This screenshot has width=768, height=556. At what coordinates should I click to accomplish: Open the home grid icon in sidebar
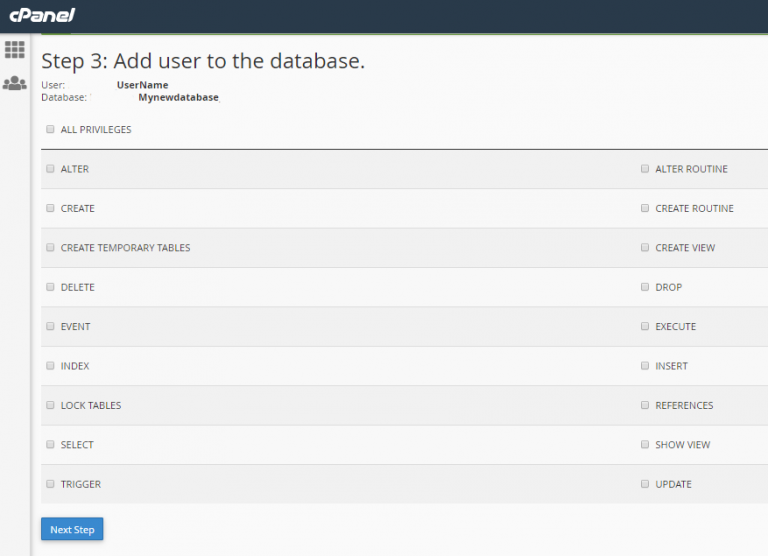[15, 49]
